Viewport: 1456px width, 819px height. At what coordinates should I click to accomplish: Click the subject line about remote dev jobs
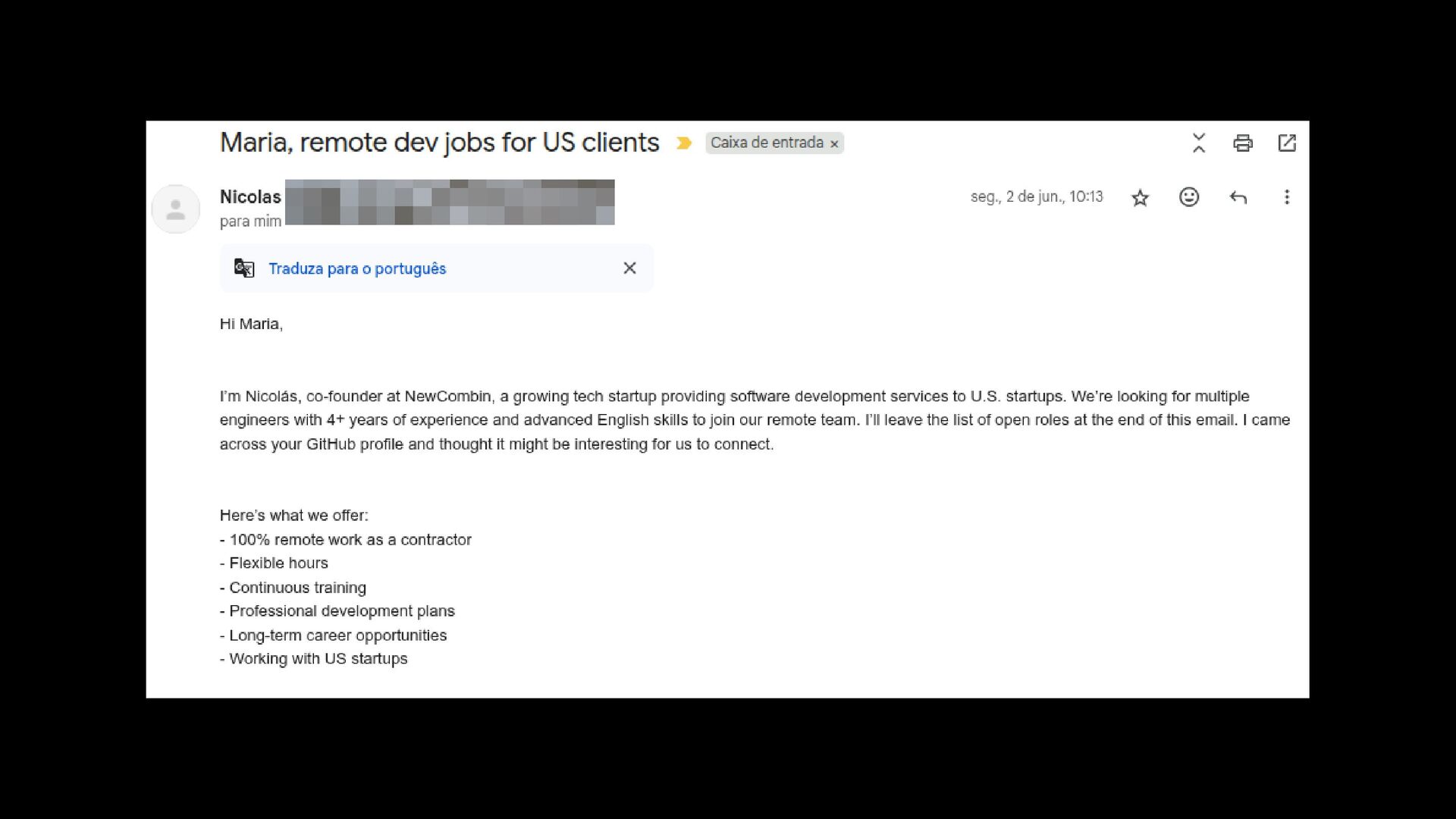(x=439, y=143)
